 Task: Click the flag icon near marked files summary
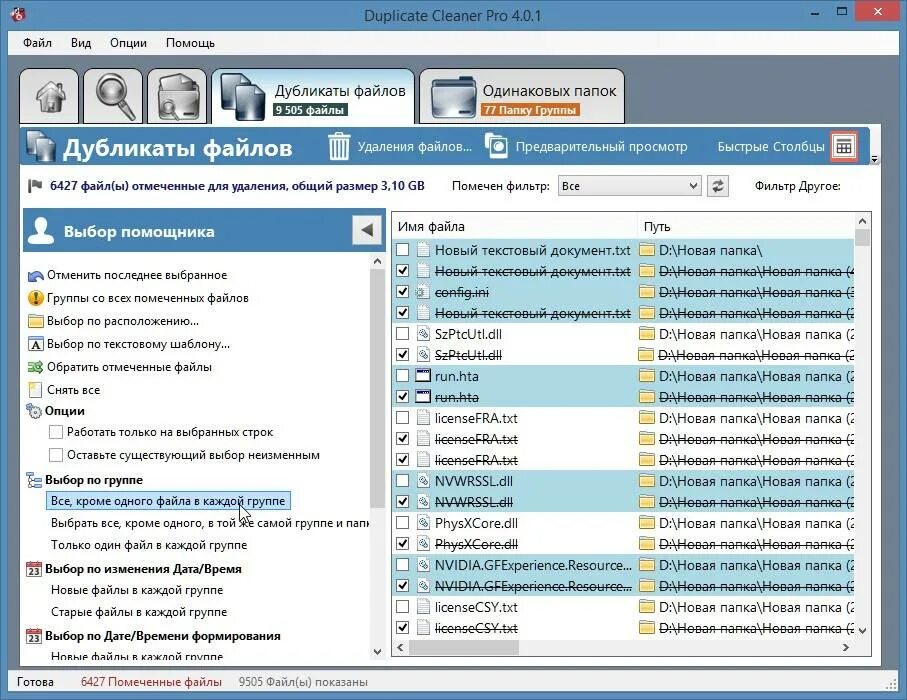point(35,186)
